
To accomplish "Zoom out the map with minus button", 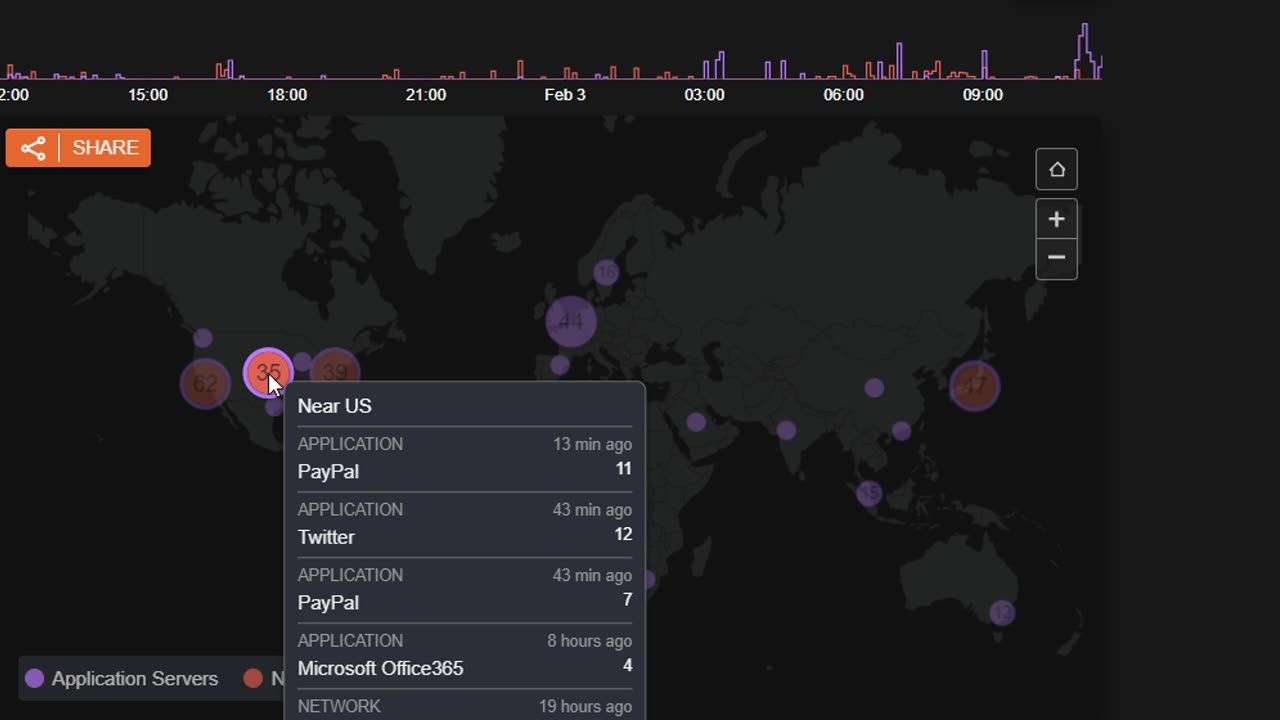I will coord(1056,258).
